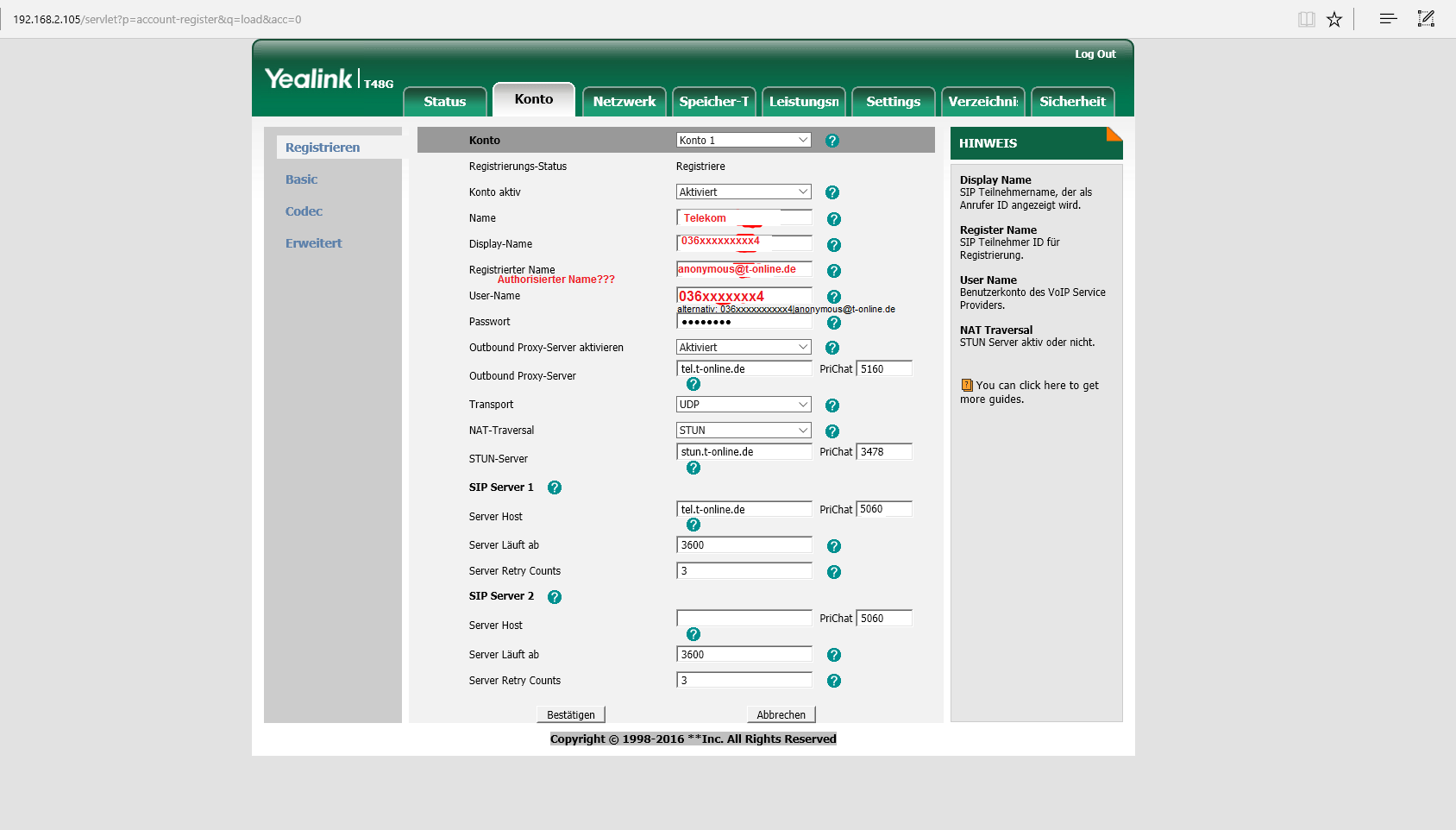
Task: Open Konto aktiv dropdown
Action: 744,192
